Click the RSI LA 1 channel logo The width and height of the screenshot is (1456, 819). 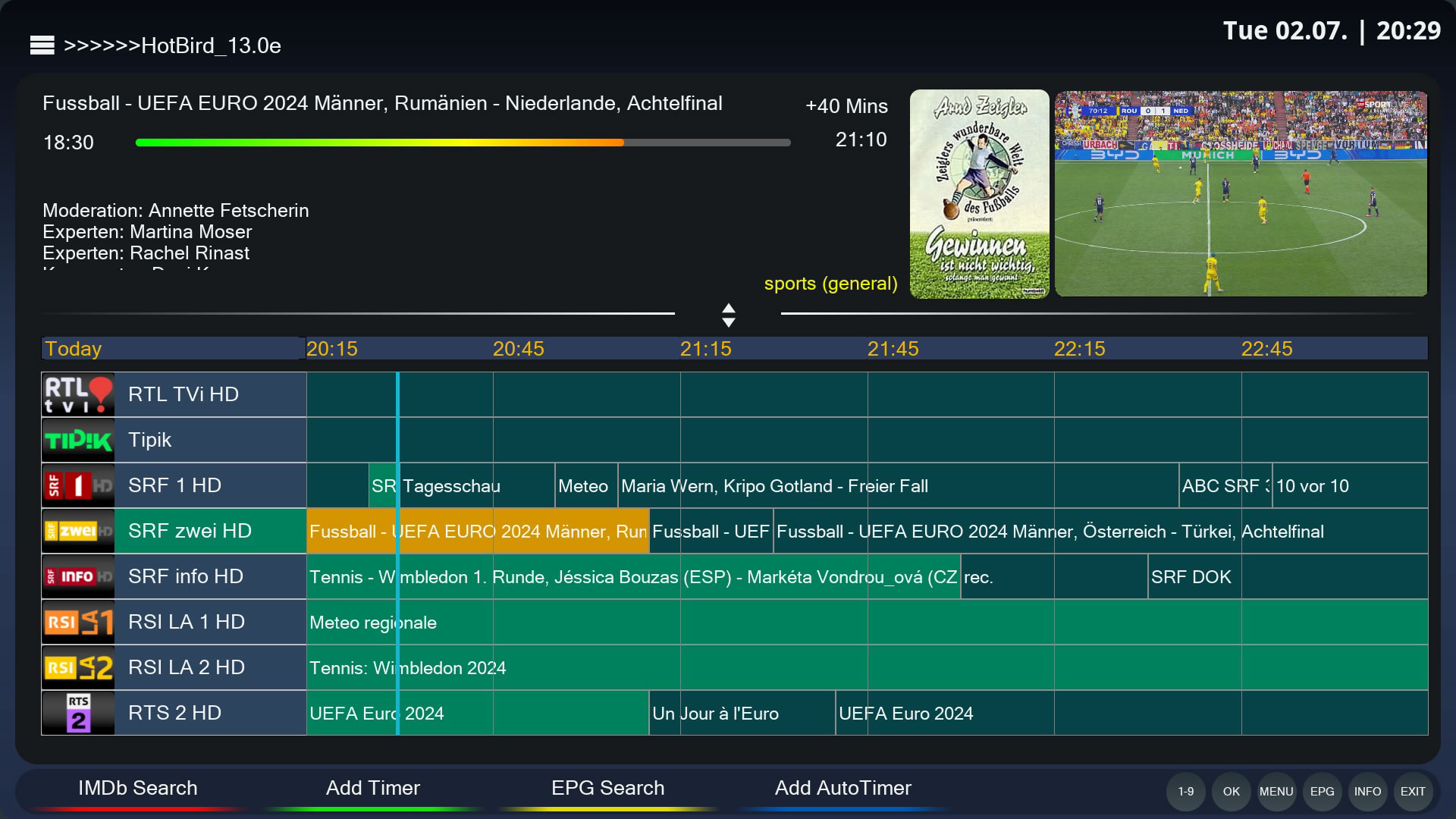(x=78, y=622)
